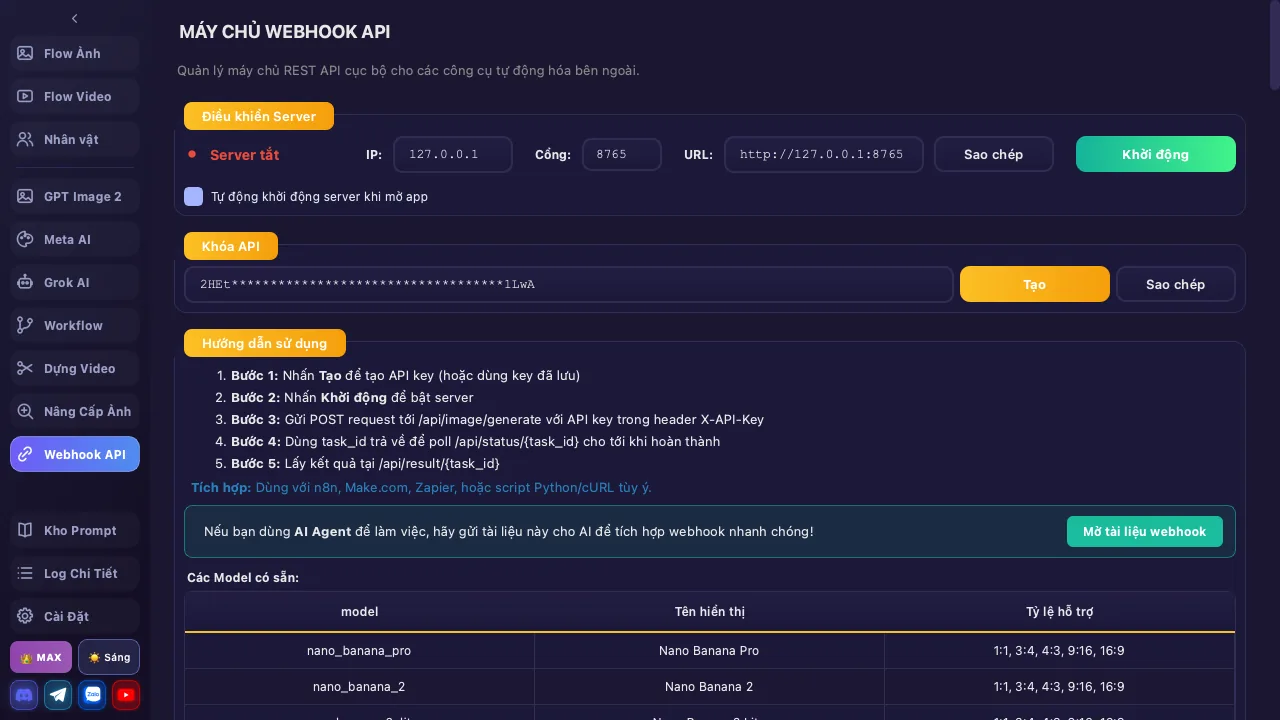
Task: Click the 'Bước 3' POST request line
Action: pyautogui.click(x=498, y=420)
